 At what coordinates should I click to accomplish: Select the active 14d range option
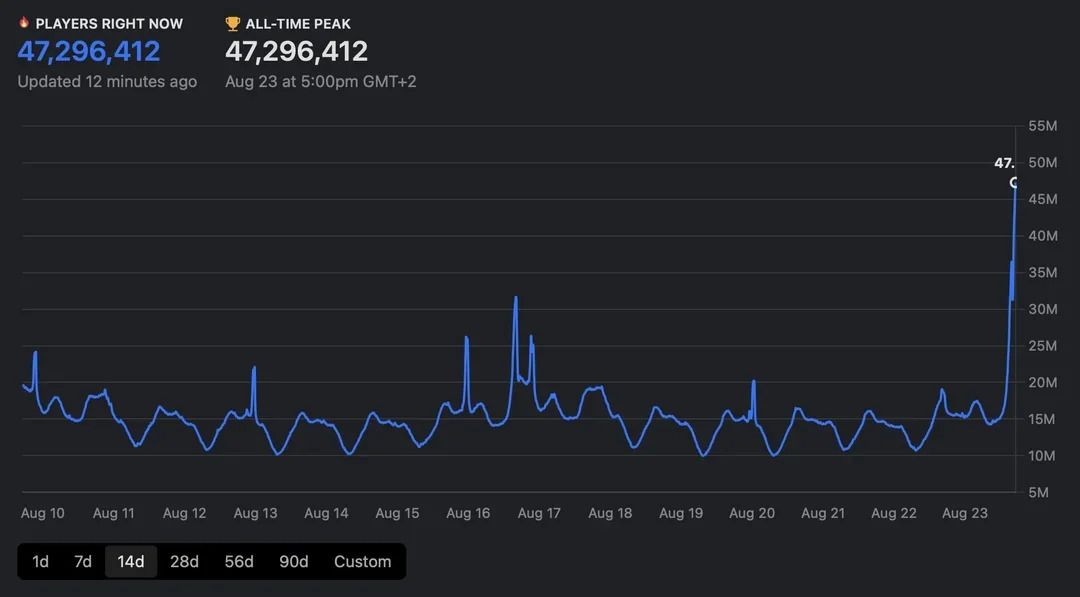pyautogui.click(x=131, y=561)
